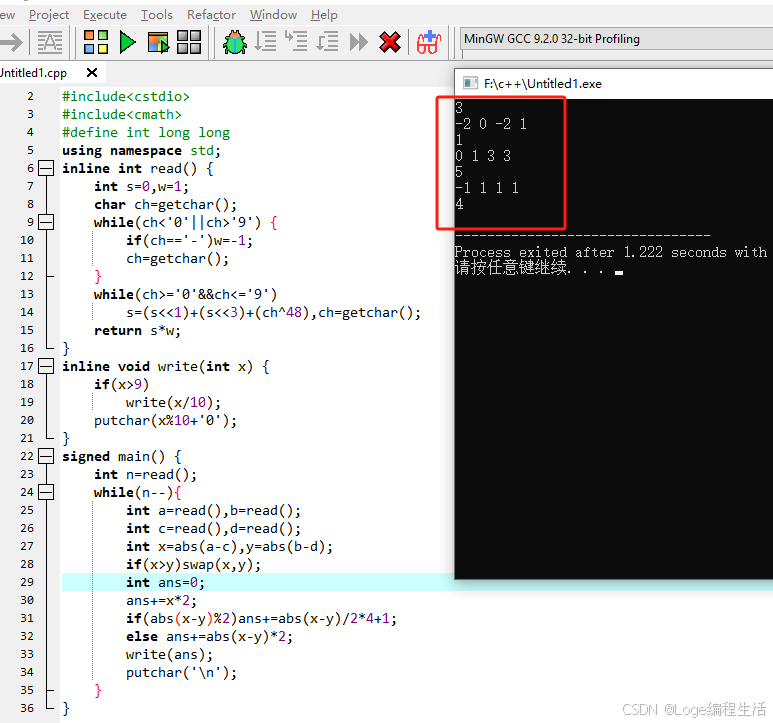Screen dimensions: 773x723
Task: Collapse the read() function fold at line 6
Action: coord(46,169)
